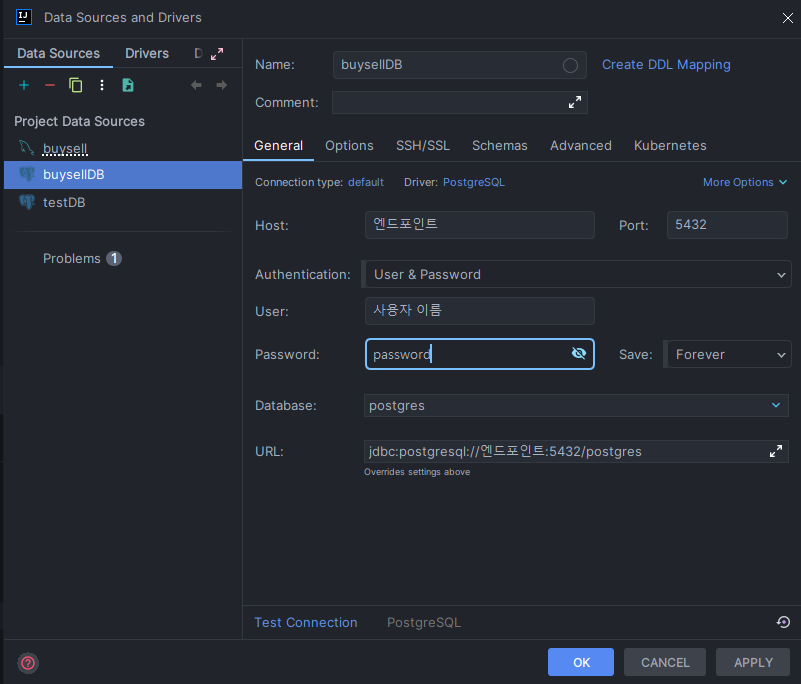Click the revert changes icon at bottom right

(783, 622)
